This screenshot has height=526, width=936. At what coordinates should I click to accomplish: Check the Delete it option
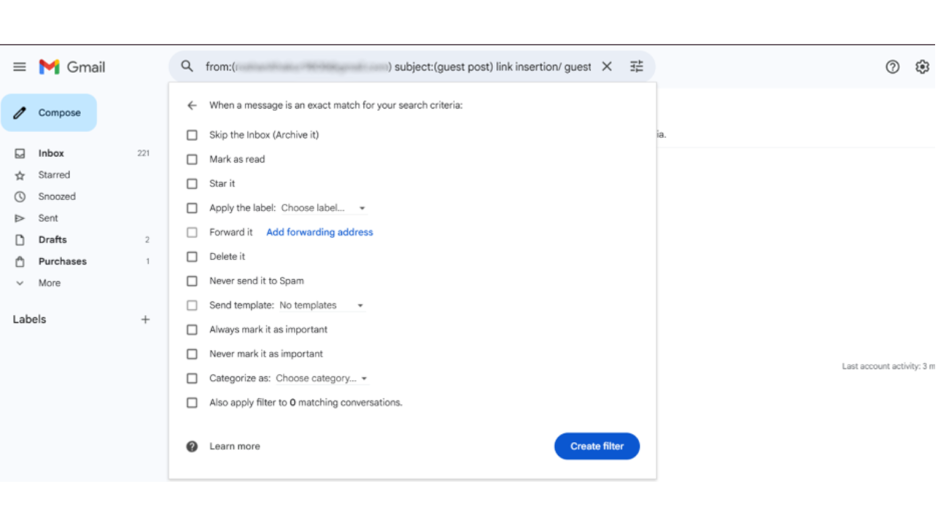[x=192, y=257]
